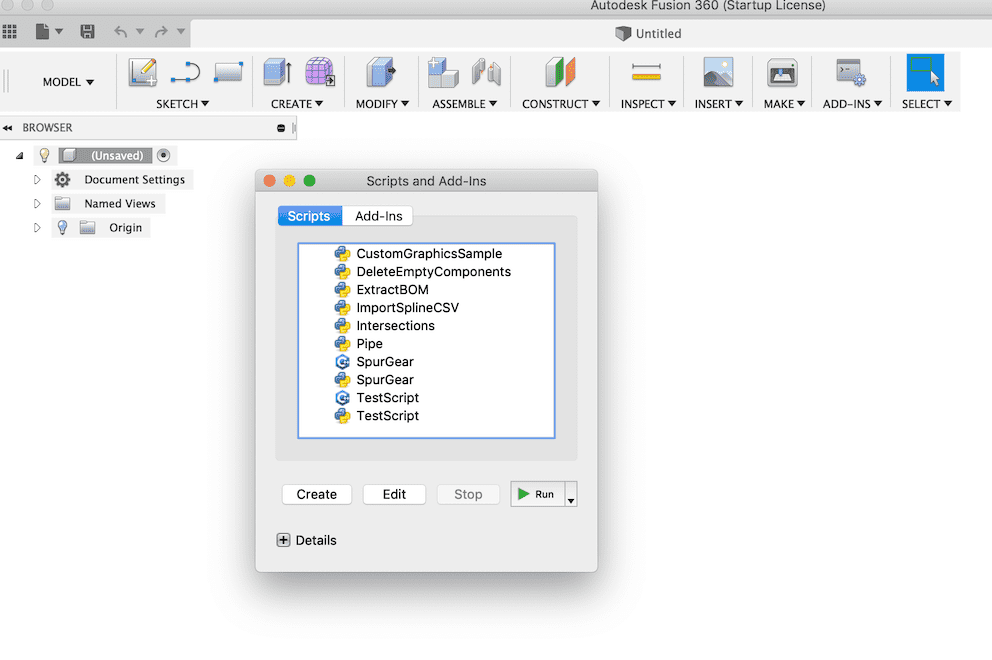Viewport: 992px width, 660px height.
Task: Select the Create Form sculpt icon
Action: point(320,72)
